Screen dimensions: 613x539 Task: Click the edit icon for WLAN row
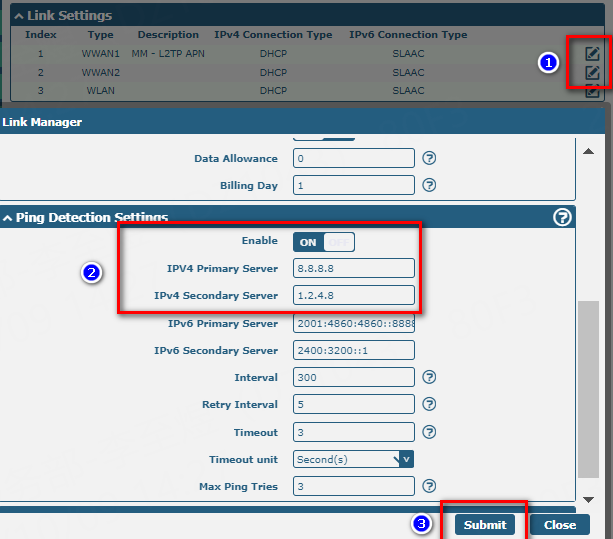[593, 91]
